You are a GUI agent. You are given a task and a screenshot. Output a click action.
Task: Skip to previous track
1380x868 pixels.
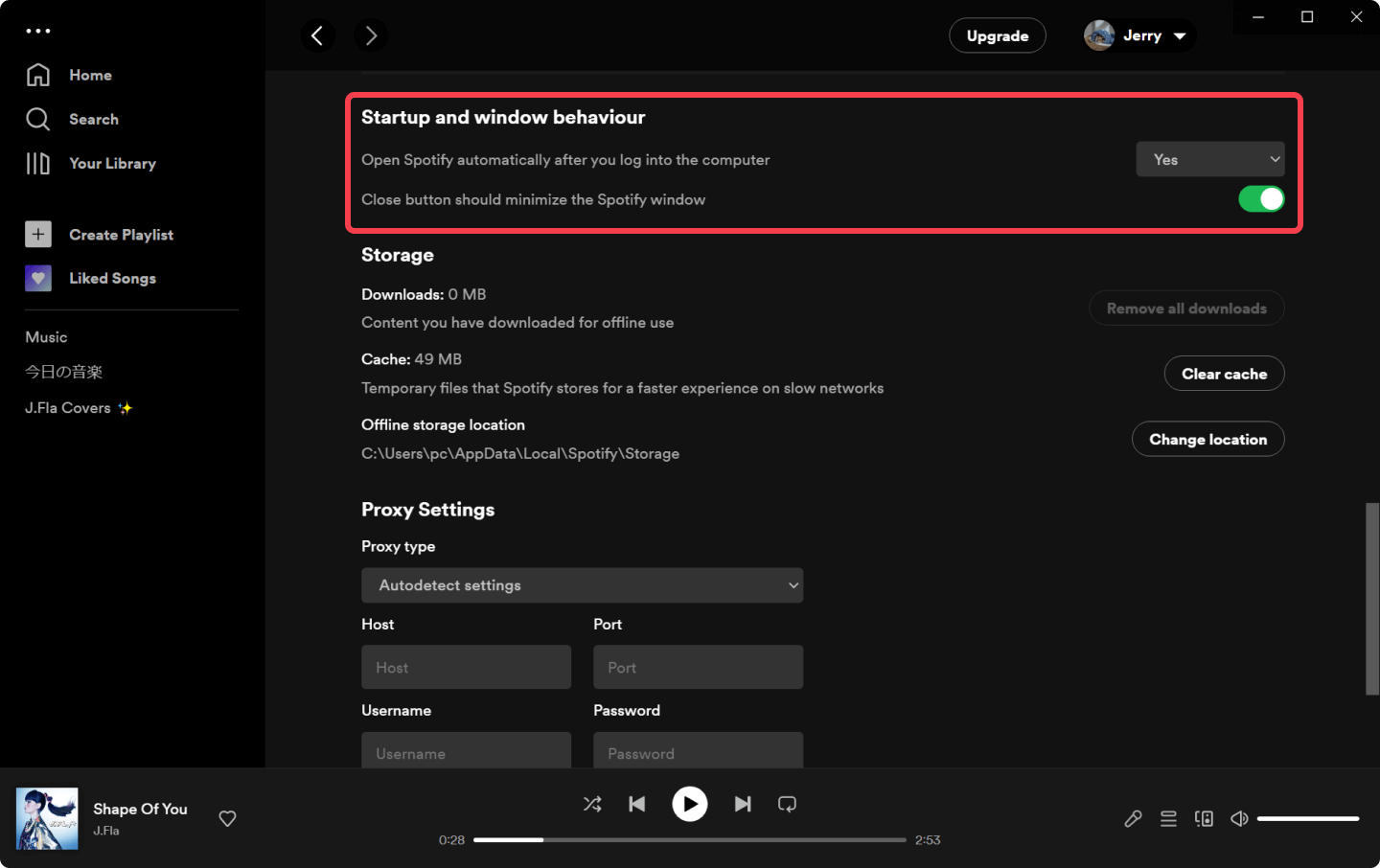tap(637, 804)
